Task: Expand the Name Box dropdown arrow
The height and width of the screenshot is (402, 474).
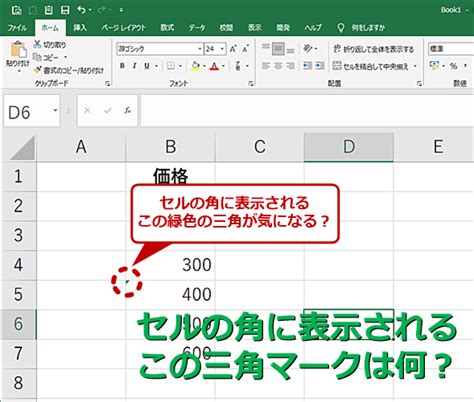Action: tap(55, 110)
